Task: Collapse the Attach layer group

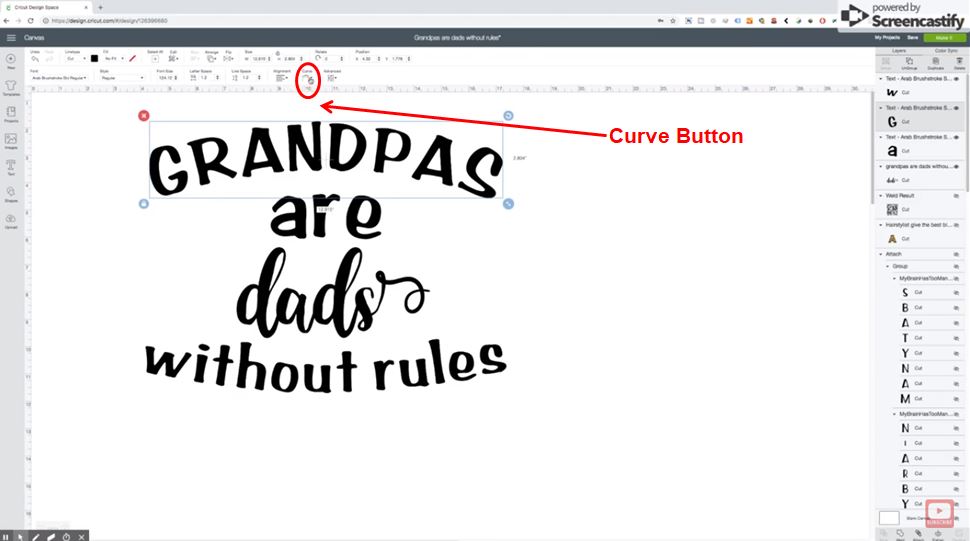Action: pyautogui.click(x=881, y=254)
